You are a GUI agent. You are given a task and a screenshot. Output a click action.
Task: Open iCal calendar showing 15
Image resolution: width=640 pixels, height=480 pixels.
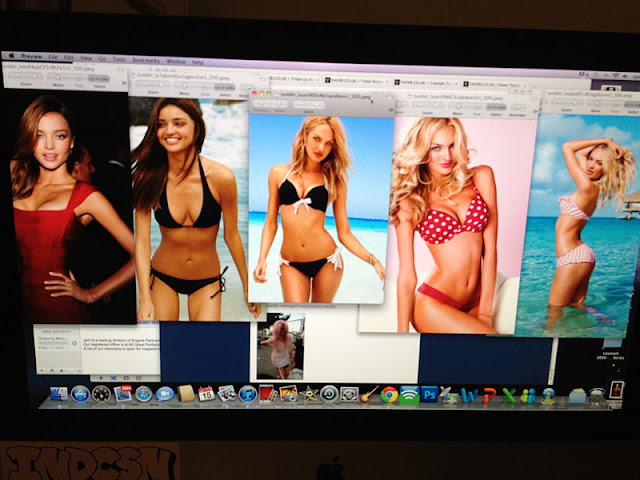pos(207,393)
